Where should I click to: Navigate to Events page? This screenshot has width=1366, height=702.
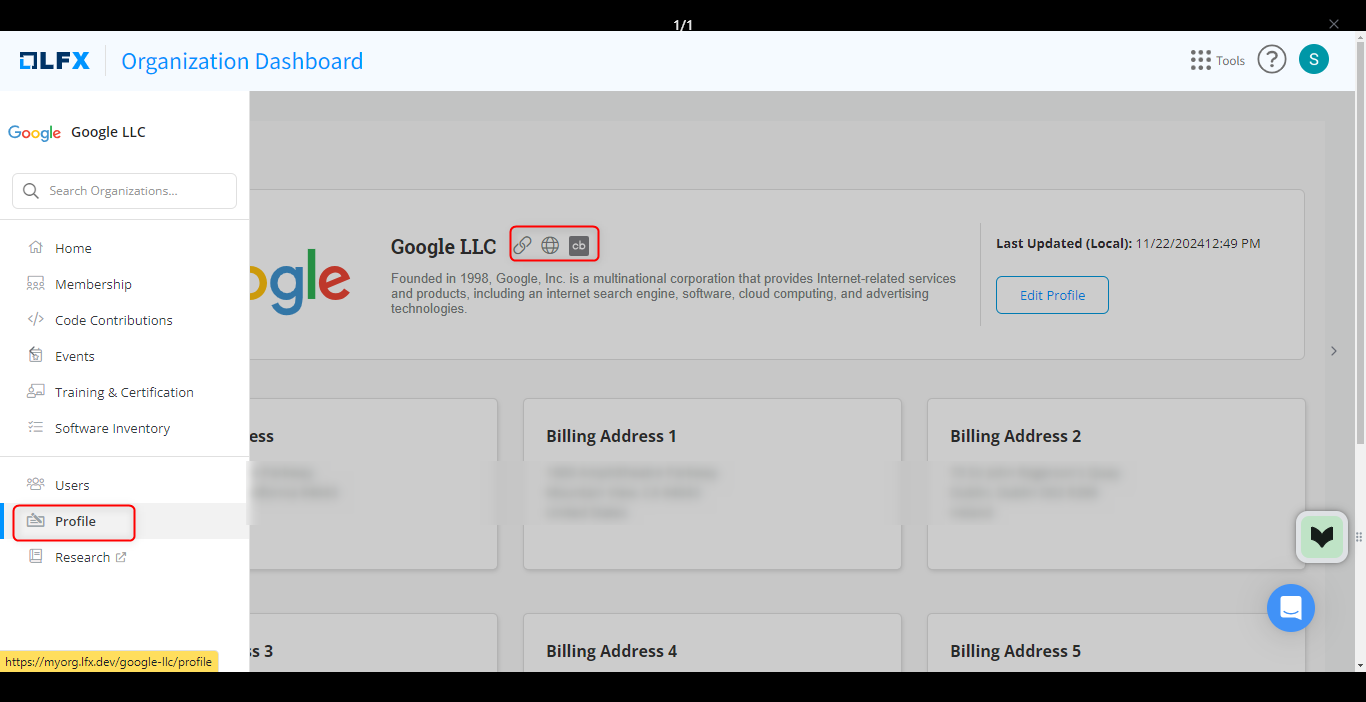(x=75, y=356)
